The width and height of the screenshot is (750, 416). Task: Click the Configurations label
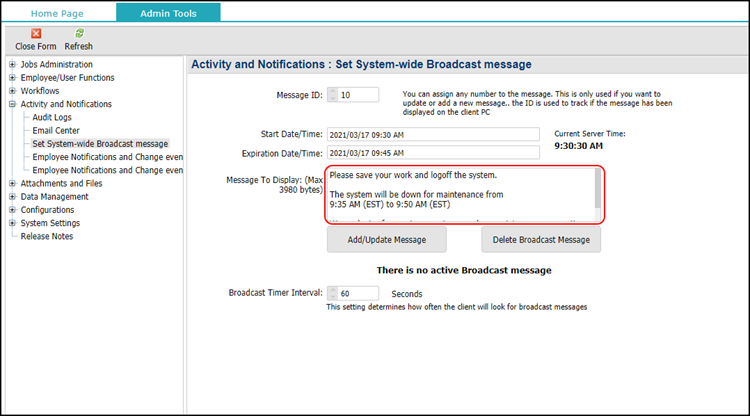tap(47, 209)
